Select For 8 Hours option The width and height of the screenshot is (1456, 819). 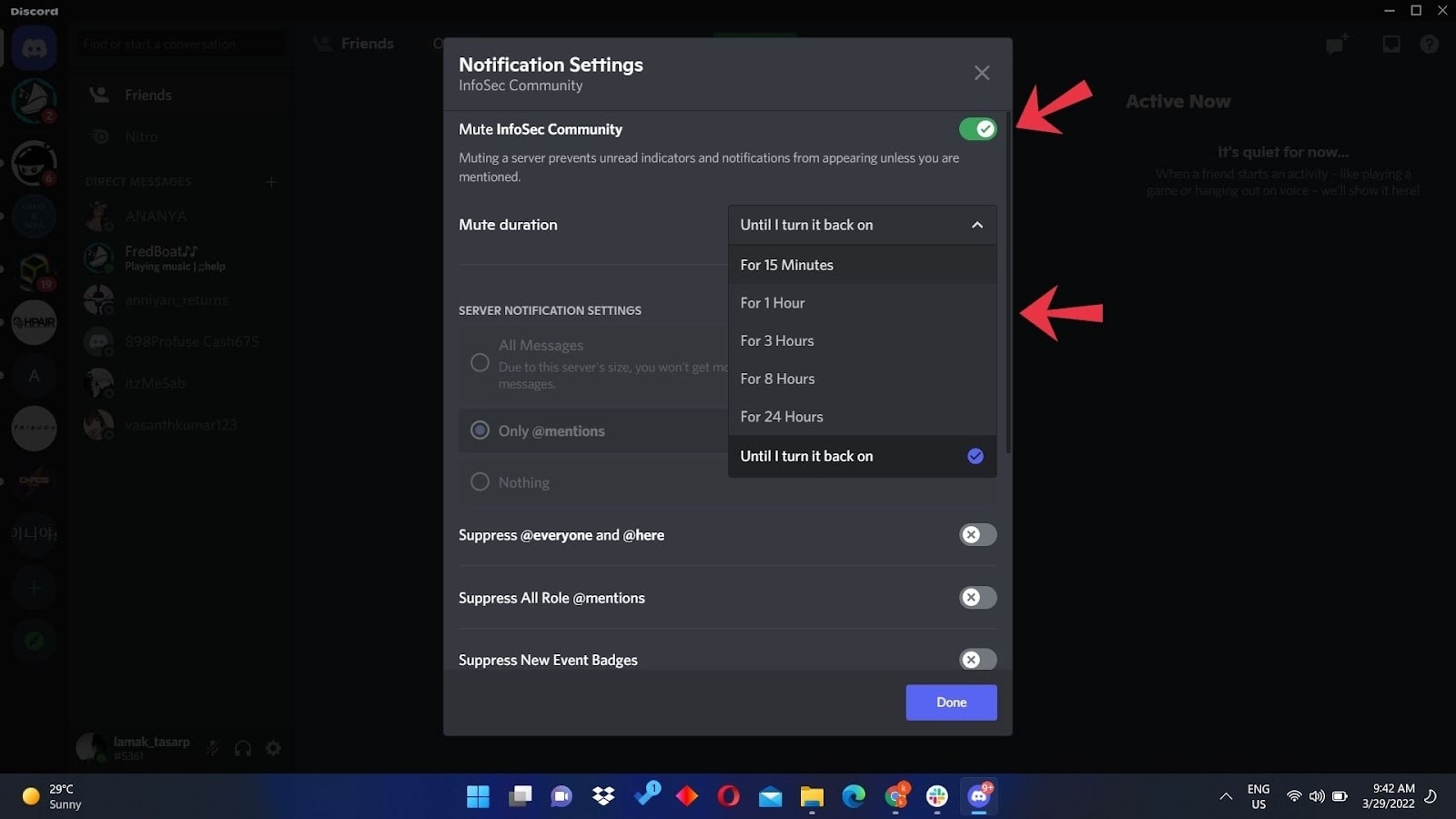click(x=862, y=379)
